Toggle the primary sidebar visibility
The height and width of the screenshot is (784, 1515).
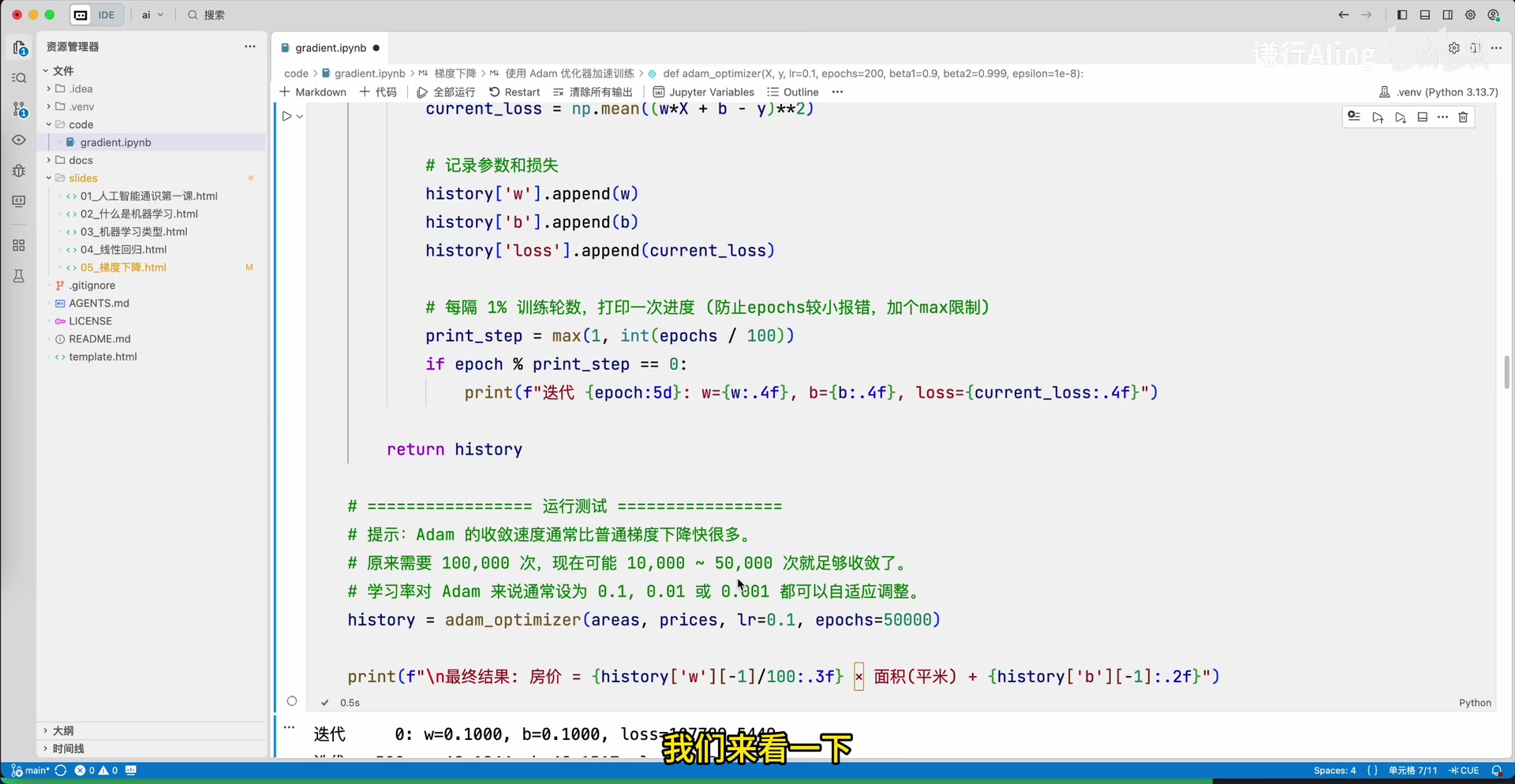tap(1402, 15)
